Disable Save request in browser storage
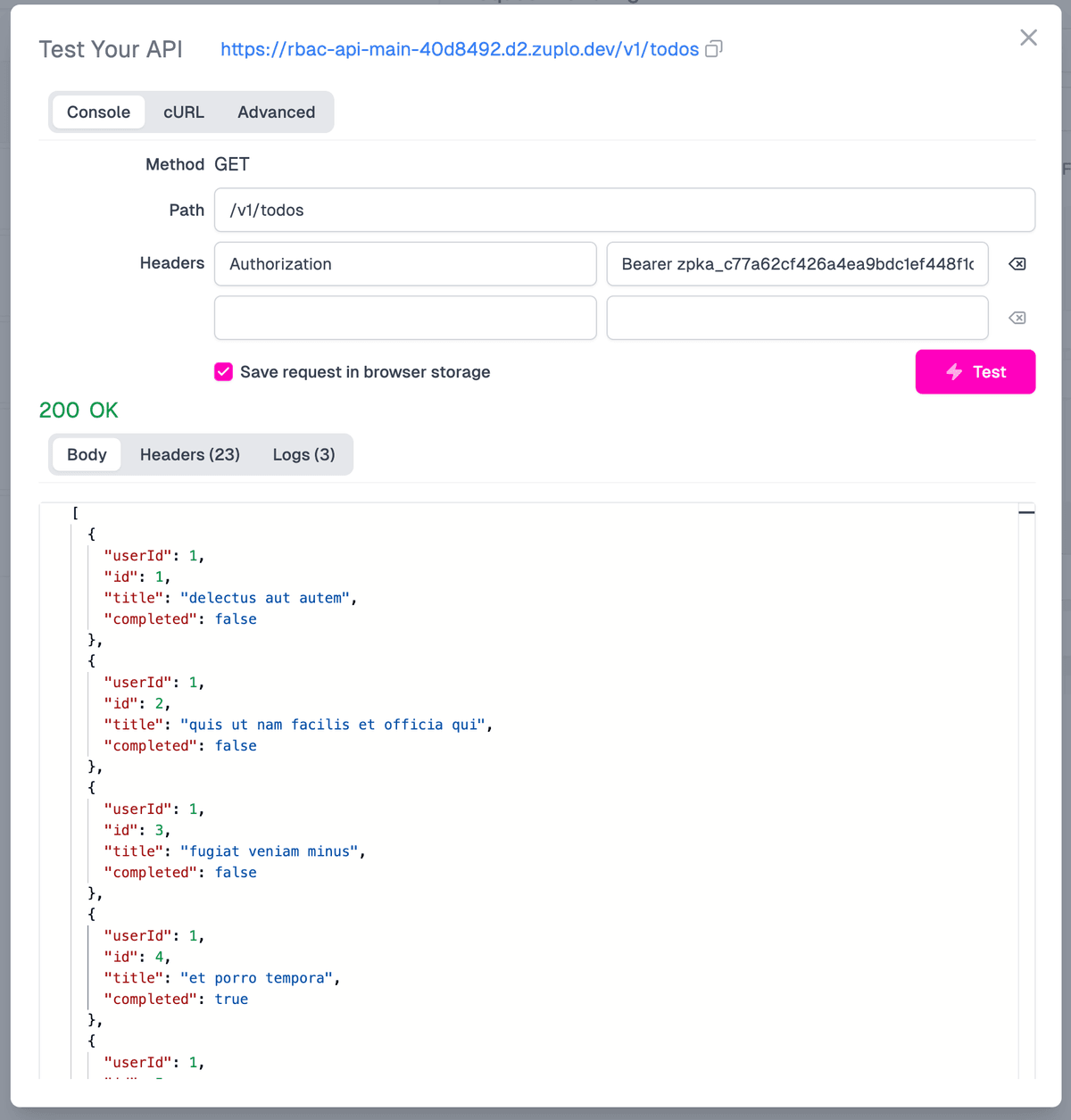This screenshot has width=1071, height=1120. [x=223, y=372]
